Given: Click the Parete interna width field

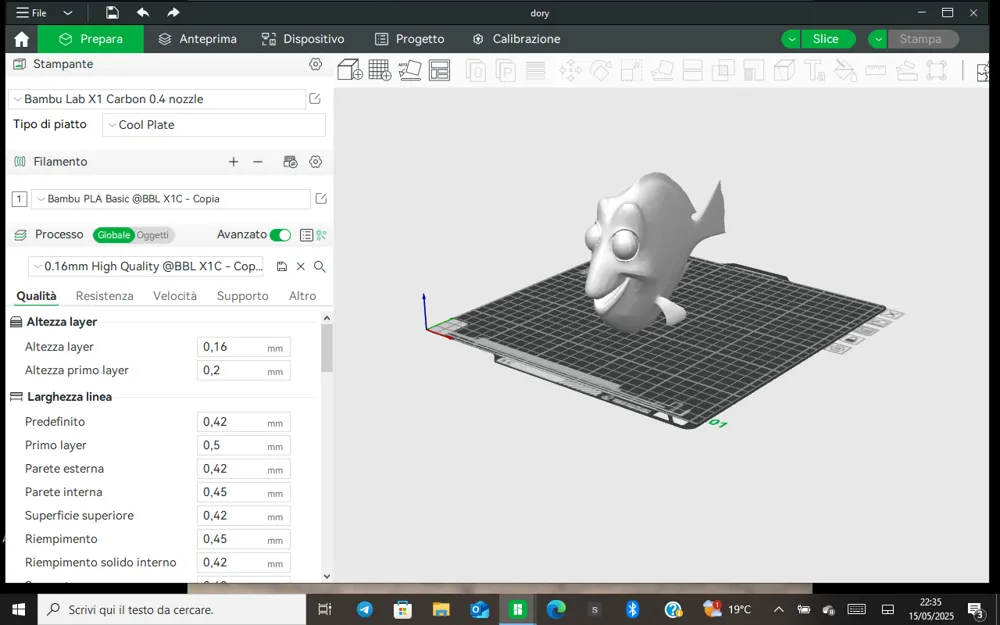Looking at the screenshot, I should (x=244, y=492).
